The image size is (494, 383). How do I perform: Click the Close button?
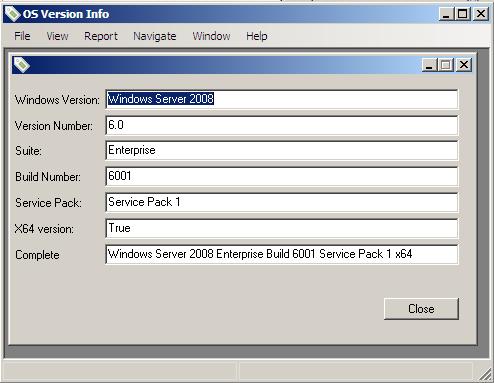421,309
